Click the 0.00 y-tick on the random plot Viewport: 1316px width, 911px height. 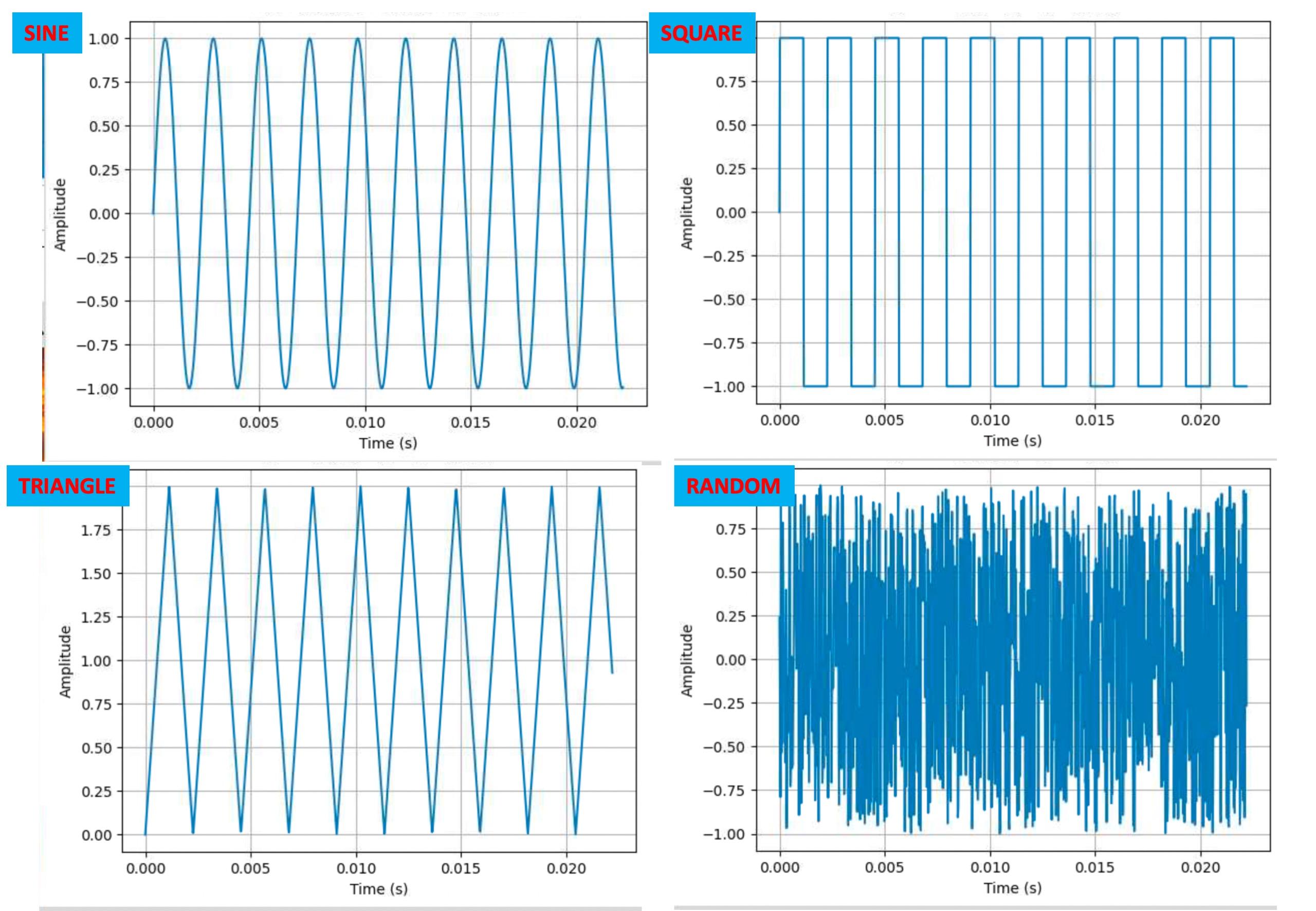(x=731, y=660)
